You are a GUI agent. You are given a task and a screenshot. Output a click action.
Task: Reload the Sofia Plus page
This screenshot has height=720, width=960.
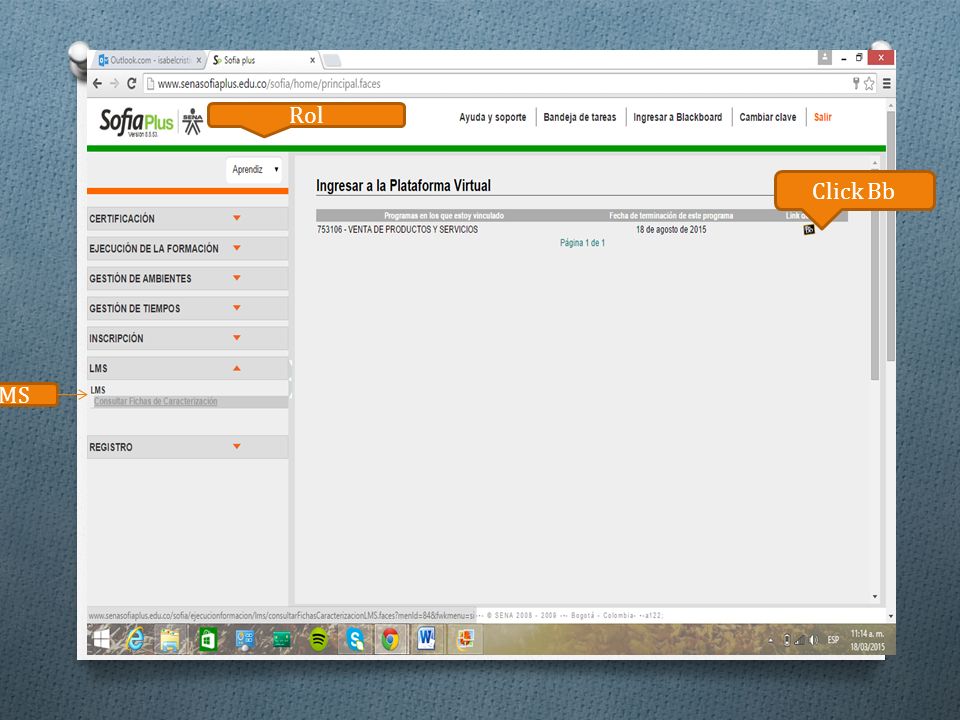pos(131,83)
